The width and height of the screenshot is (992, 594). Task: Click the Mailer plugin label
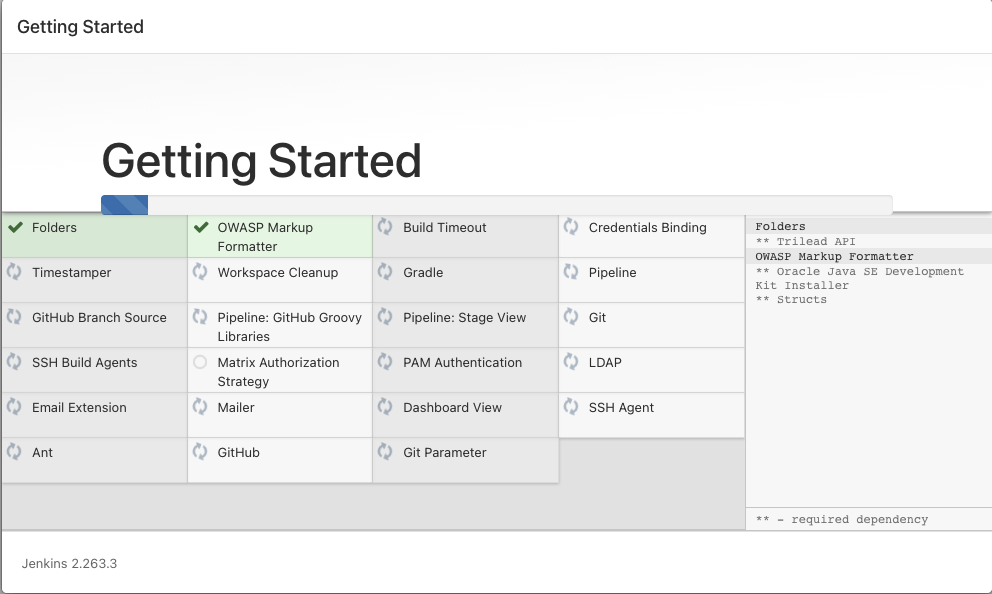click(236, 407)
